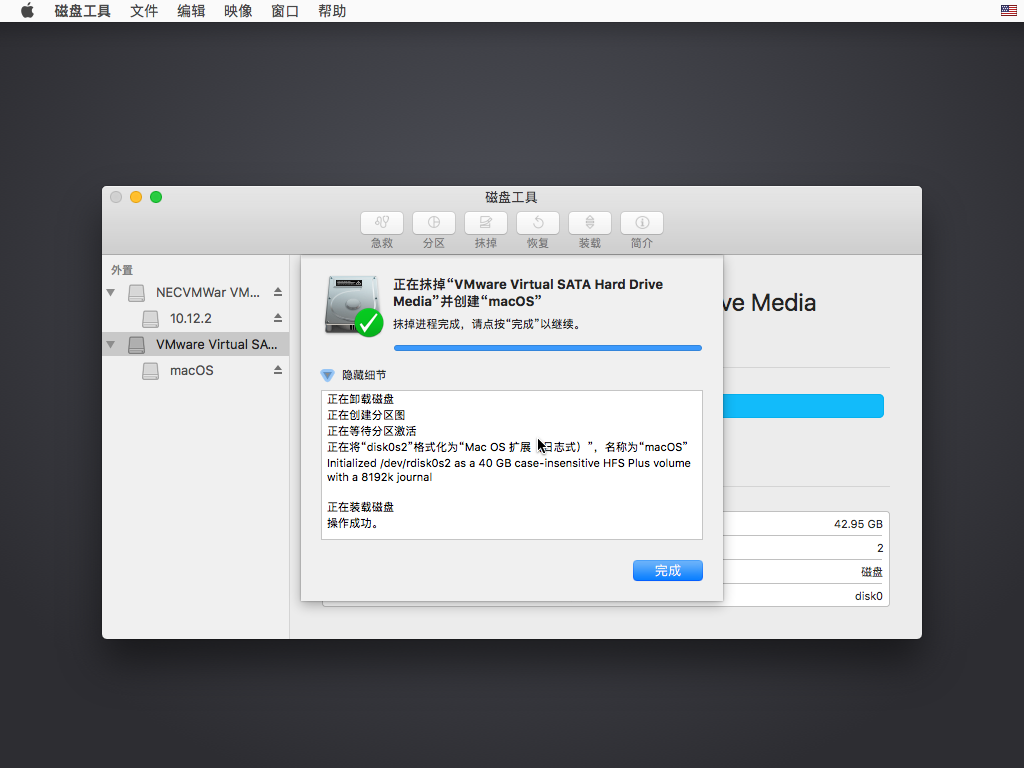
Task: Click the NECVMWar VM drive icon
Action: pyautogui.click(x=136, y=293)
